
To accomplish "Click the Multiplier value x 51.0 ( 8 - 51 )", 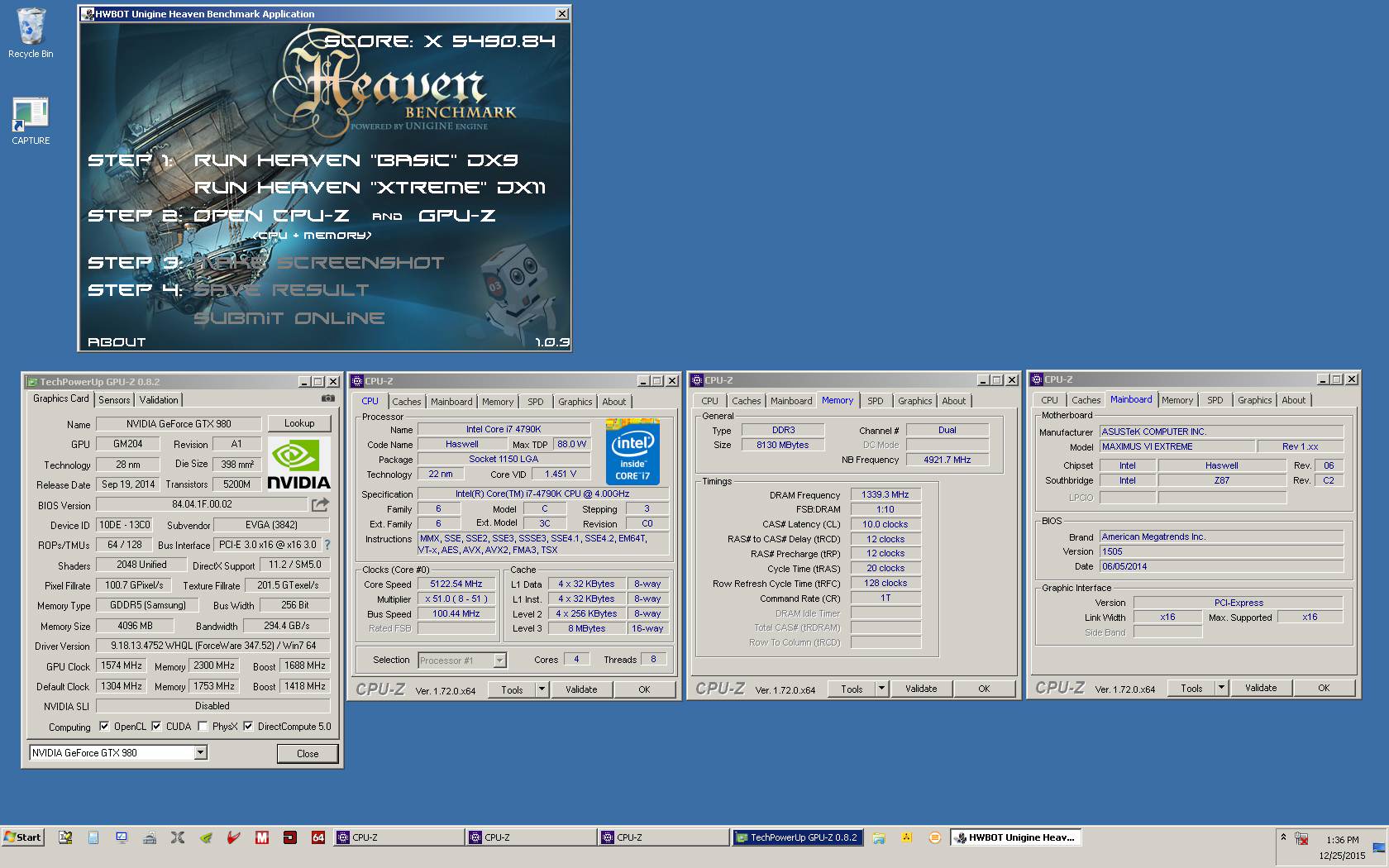I will click(x=456, y=599).
